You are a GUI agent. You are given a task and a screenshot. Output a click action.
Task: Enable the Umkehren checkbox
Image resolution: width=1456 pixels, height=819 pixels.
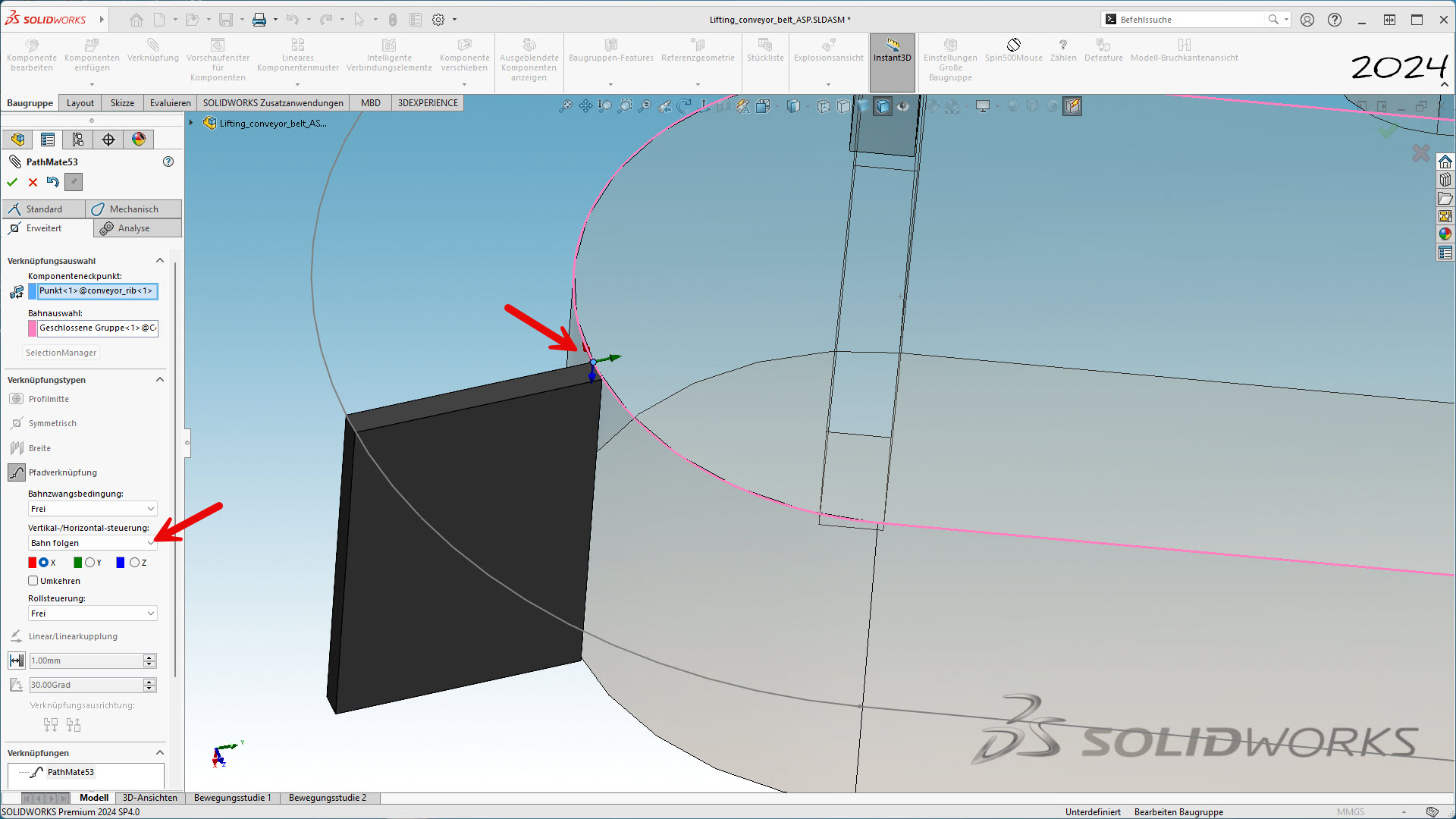pyautogui.click(x=33, y=581)
